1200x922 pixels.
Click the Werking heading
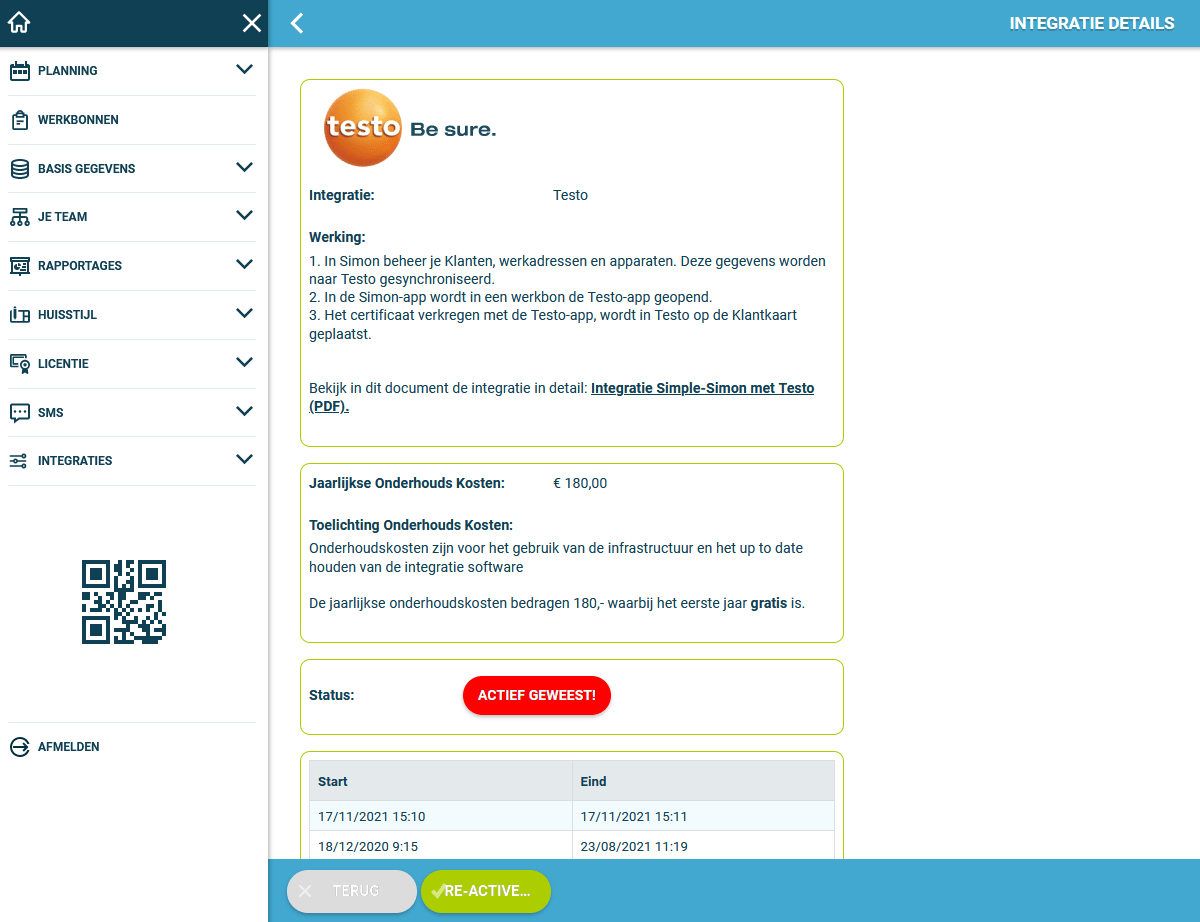pyautogui.click(x=337, y=237)
